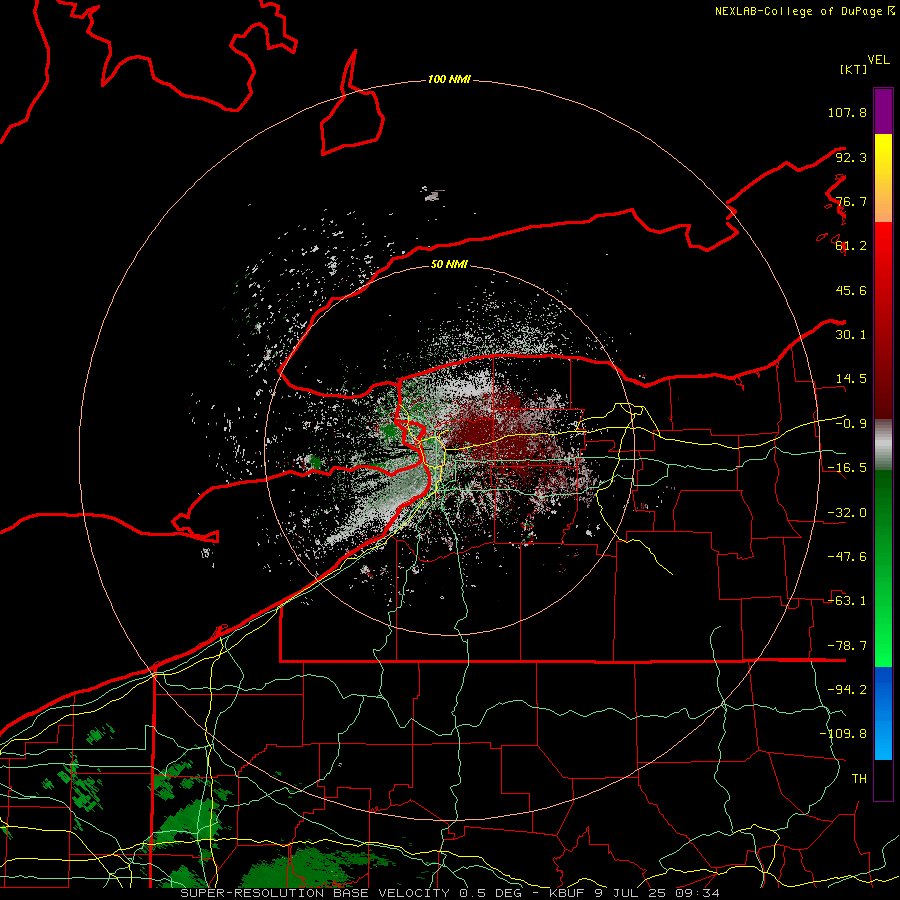900x900 pixels.
Task: Click the -0.9 velocity scale value
Action: [x=851, y=424]
